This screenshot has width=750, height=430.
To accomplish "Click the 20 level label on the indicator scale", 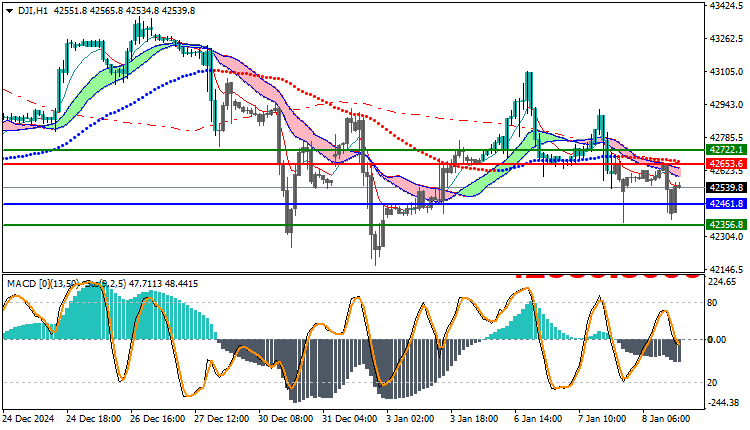I will tap(712, 383).
